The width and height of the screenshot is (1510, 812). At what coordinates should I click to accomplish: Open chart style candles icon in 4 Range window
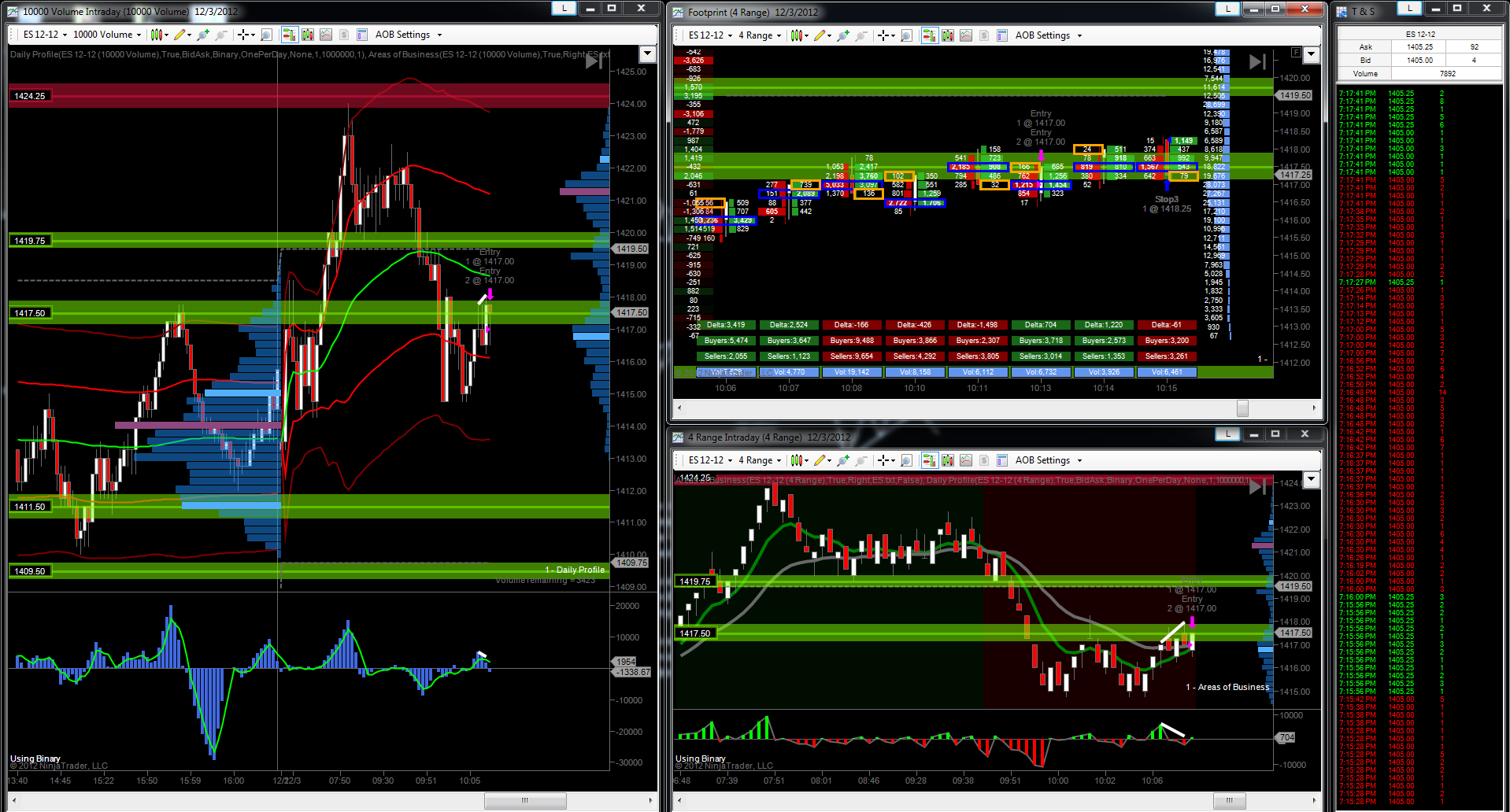(x=797, y=460)
